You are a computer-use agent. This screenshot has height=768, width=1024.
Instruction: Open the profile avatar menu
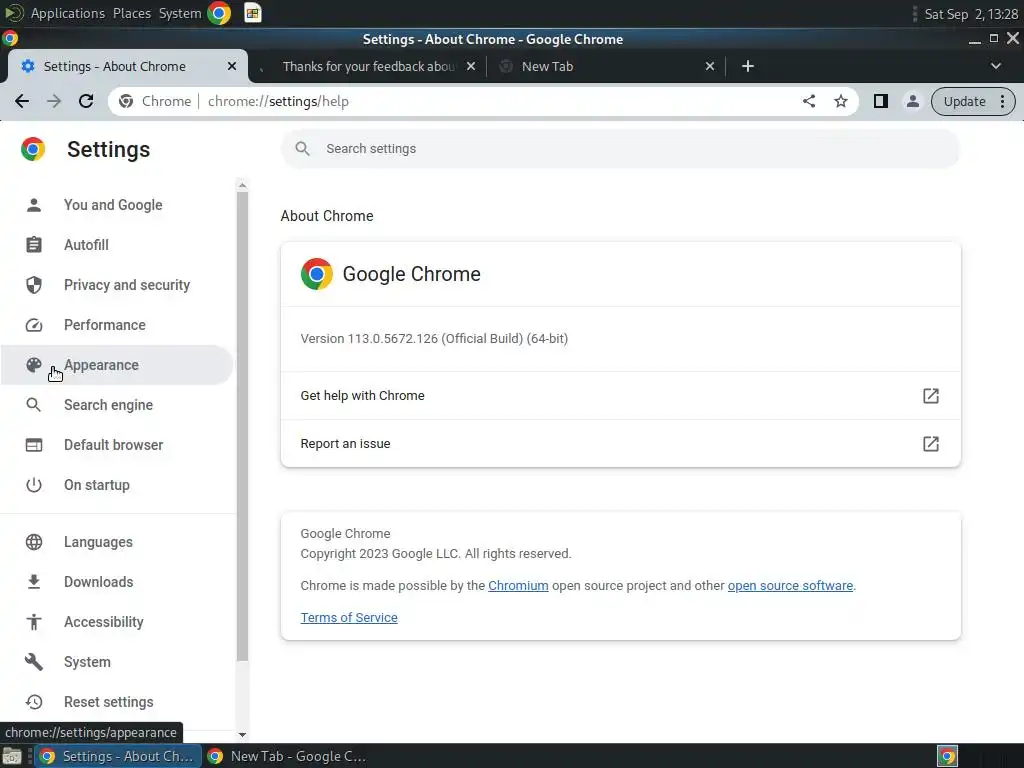tap(913, 101)
